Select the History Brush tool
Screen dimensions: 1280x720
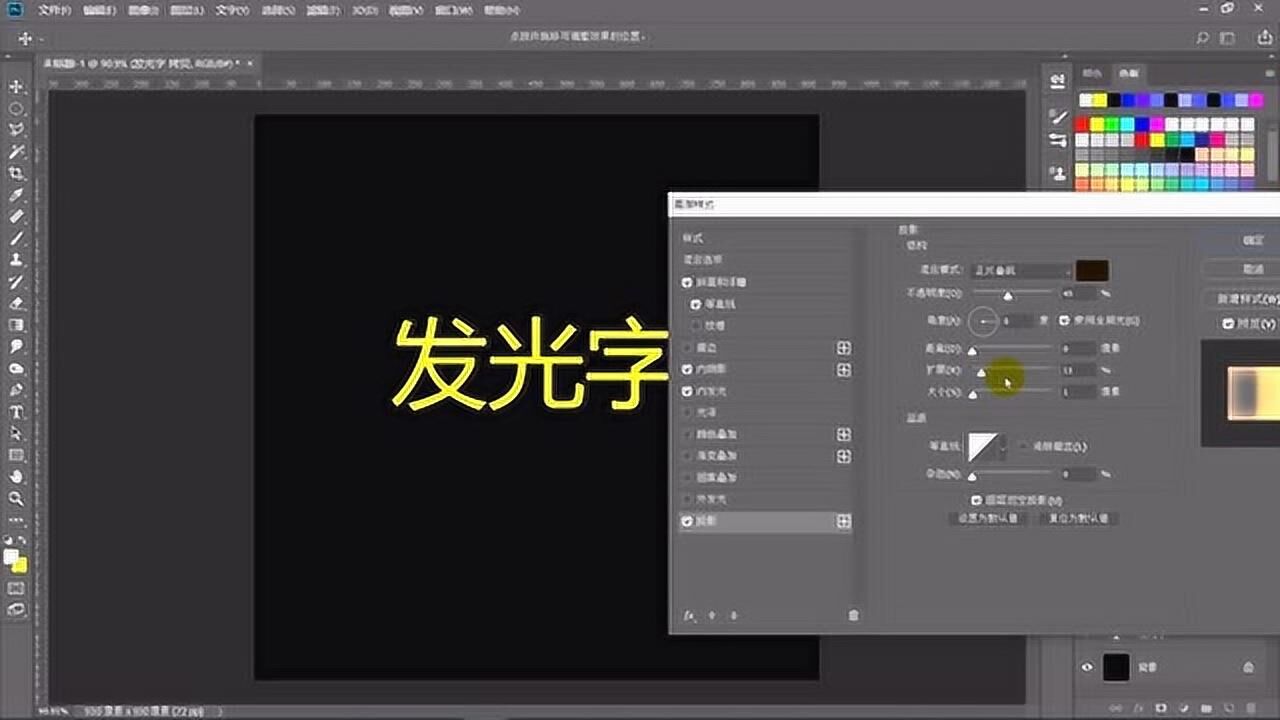click(x=16, y=282)
